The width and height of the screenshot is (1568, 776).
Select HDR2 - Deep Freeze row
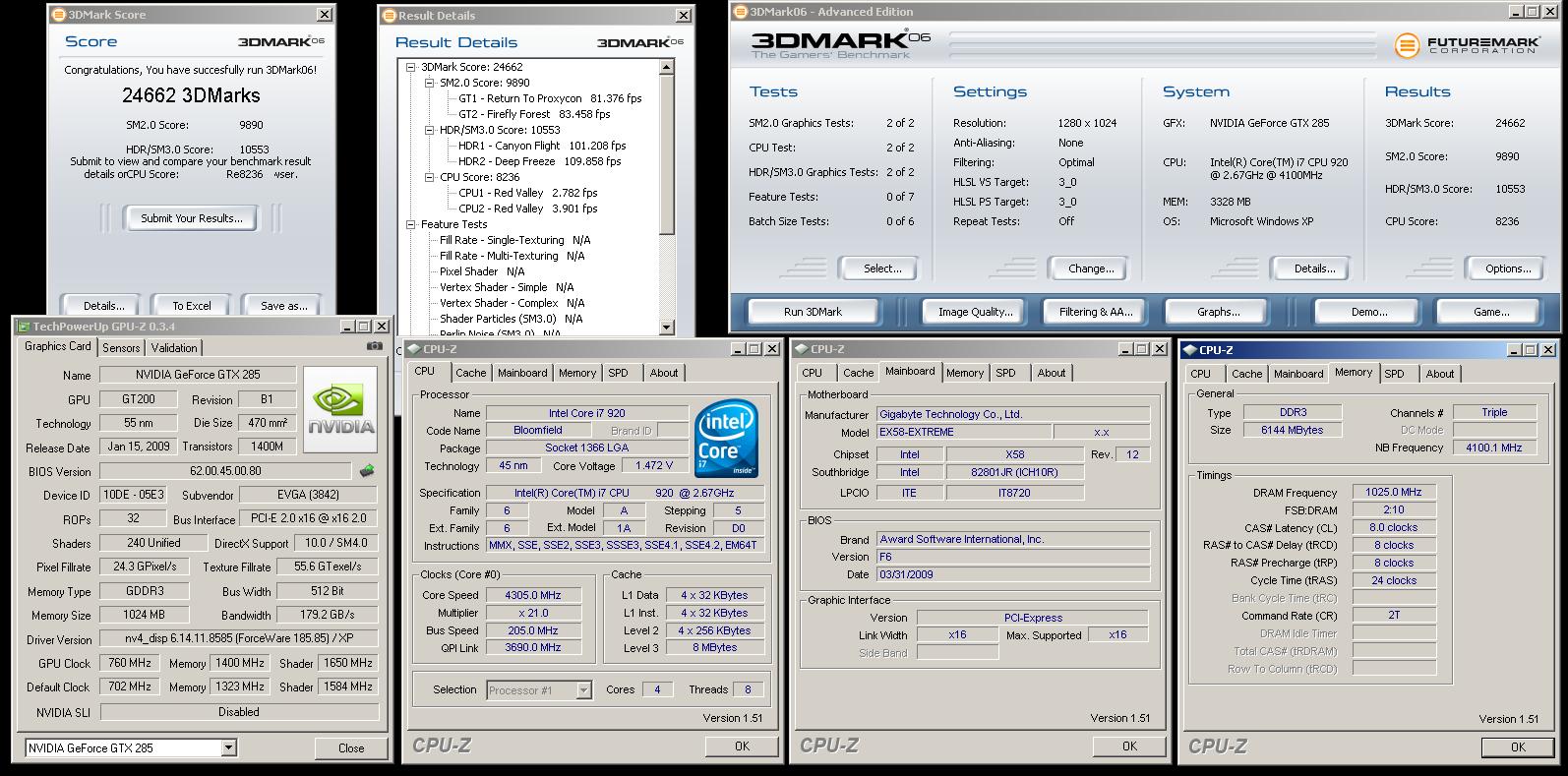pos(539,161)
